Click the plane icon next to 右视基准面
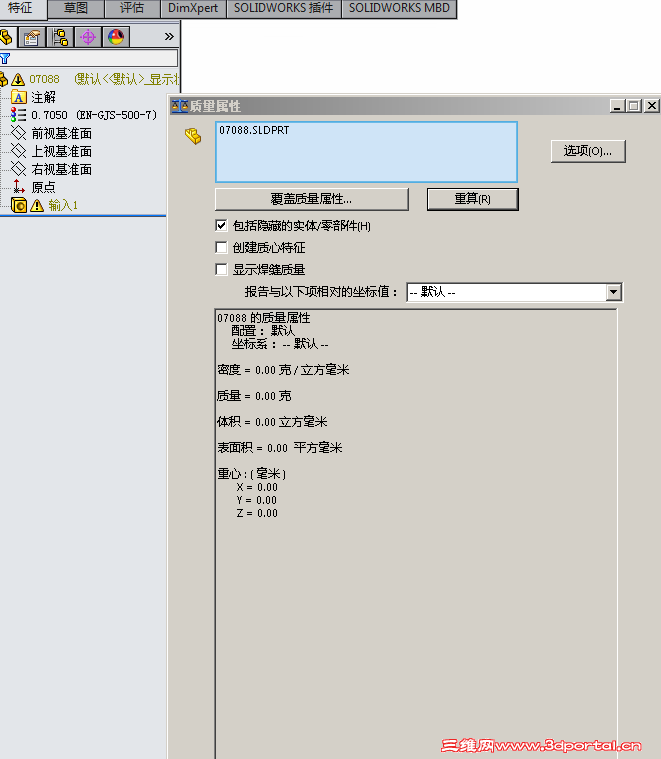The image size is (661, 759). point(18,168)
